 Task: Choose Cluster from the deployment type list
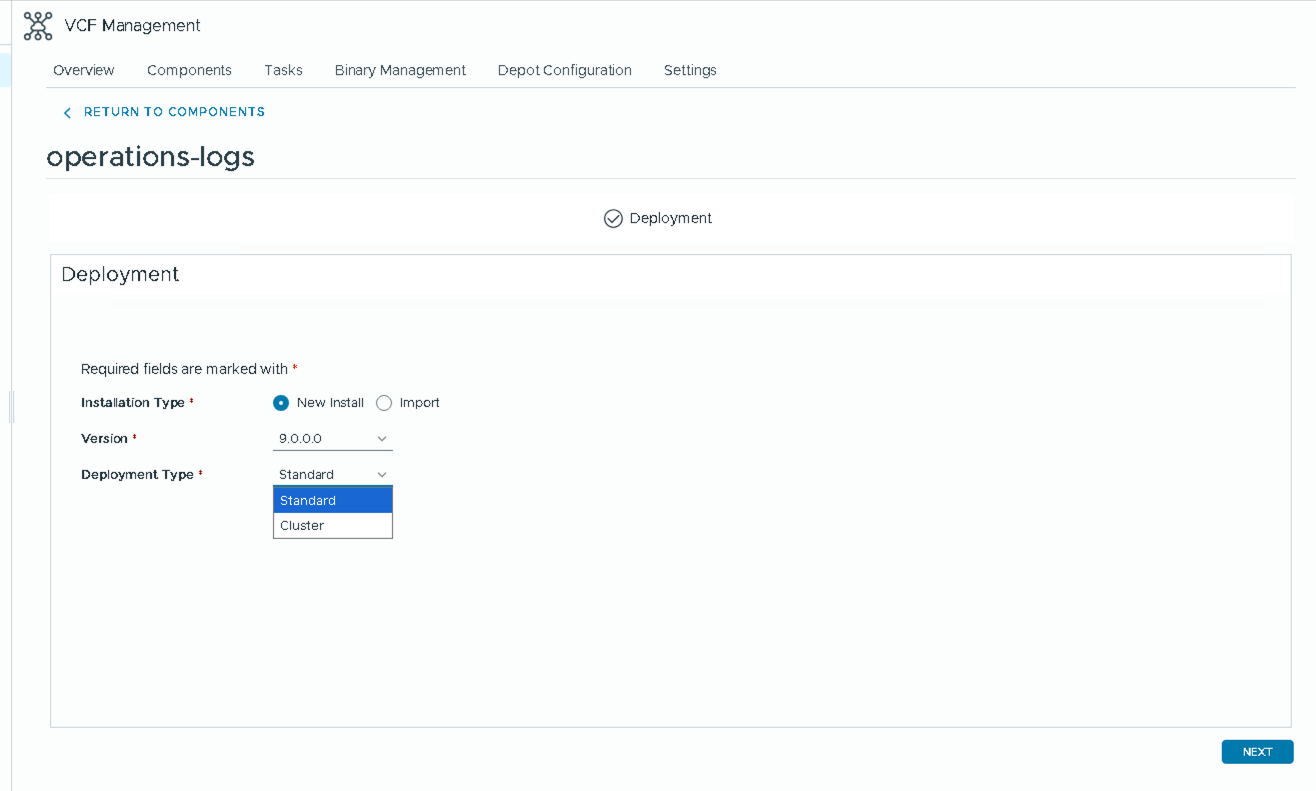coord(332,526)
